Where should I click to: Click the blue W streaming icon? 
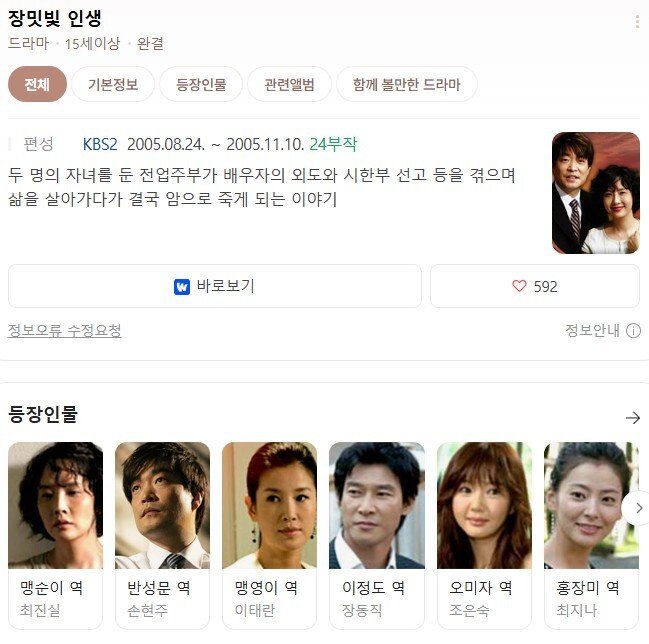[182, 286]
